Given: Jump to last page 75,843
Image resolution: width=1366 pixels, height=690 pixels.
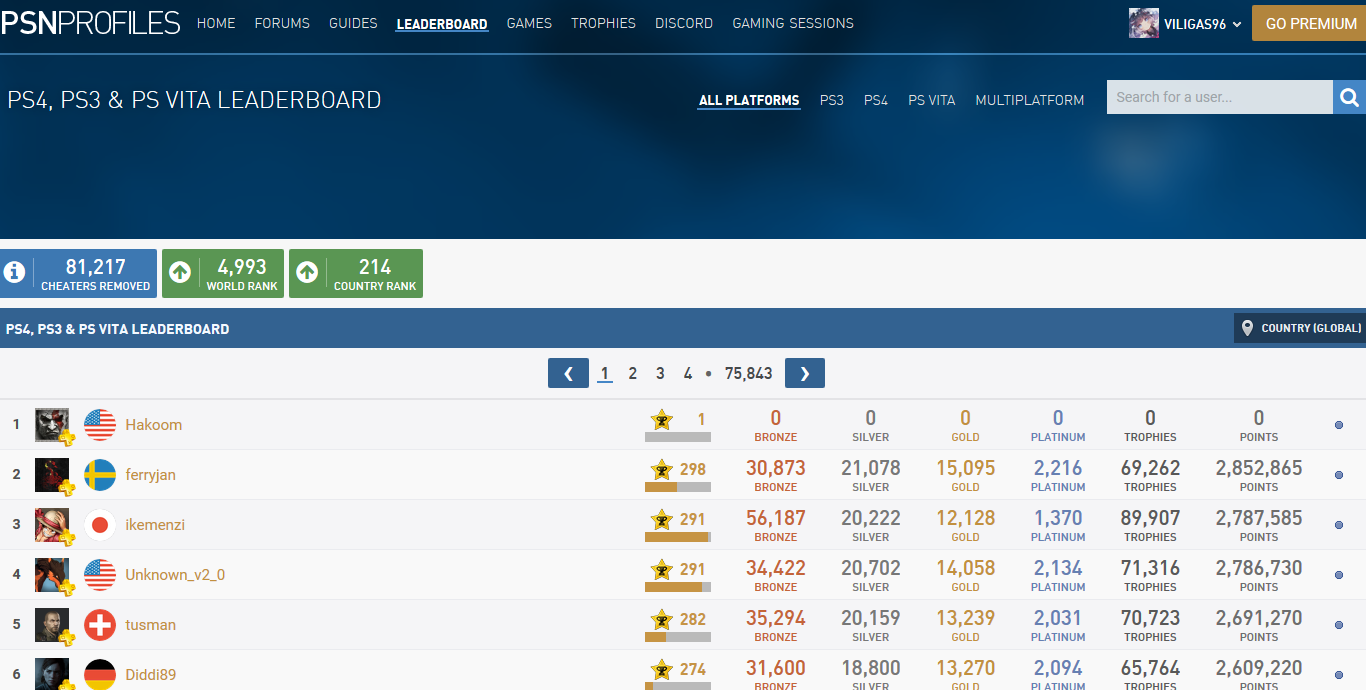Looking at the screenshot, I should [749, 373].
